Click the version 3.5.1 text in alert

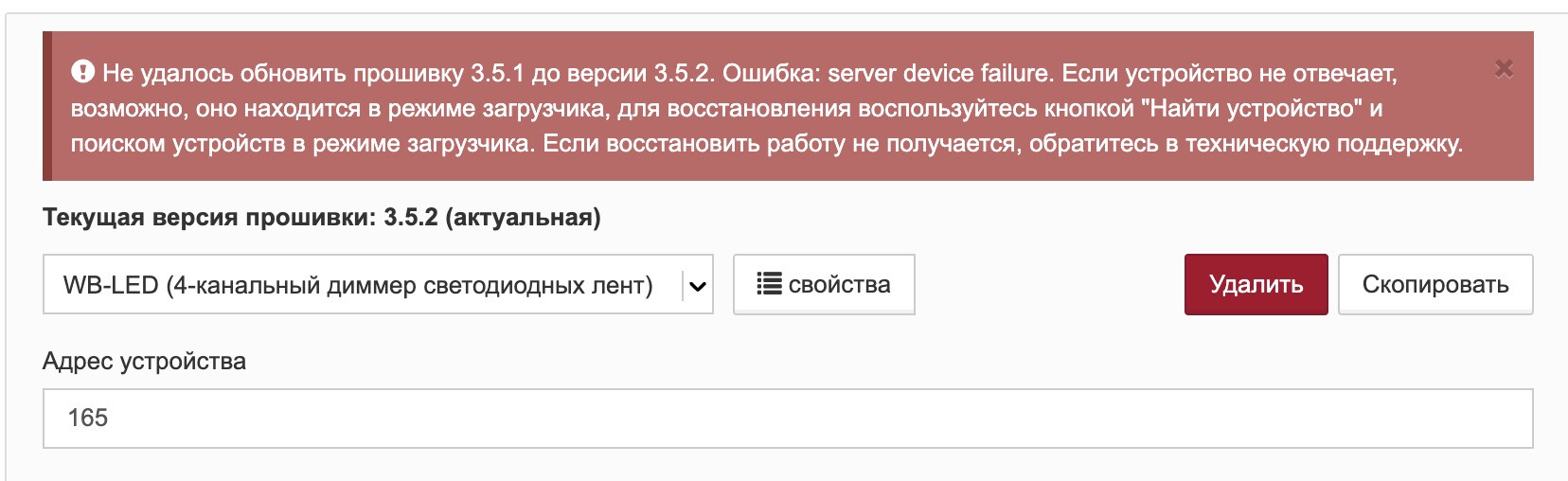click(x=497, y=73)
